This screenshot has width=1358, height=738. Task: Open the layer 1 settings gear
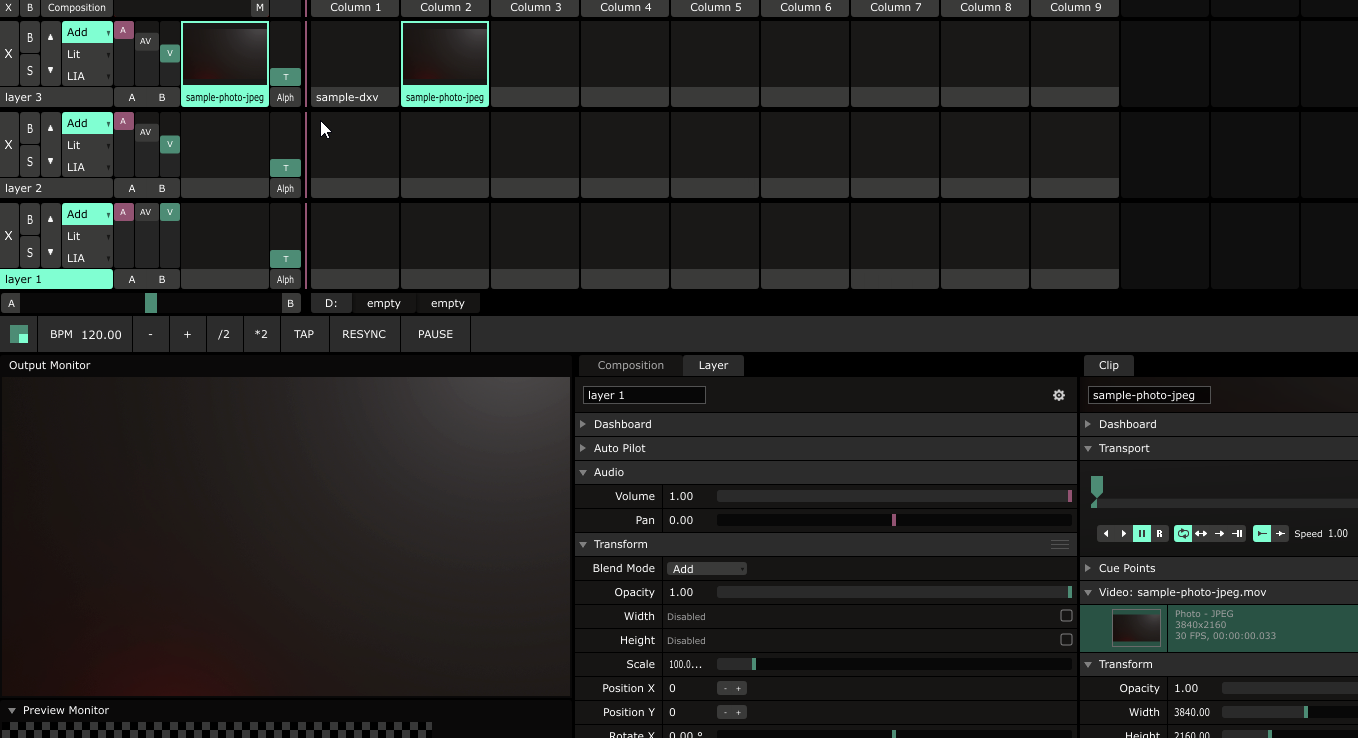(x=1059, y=395)
